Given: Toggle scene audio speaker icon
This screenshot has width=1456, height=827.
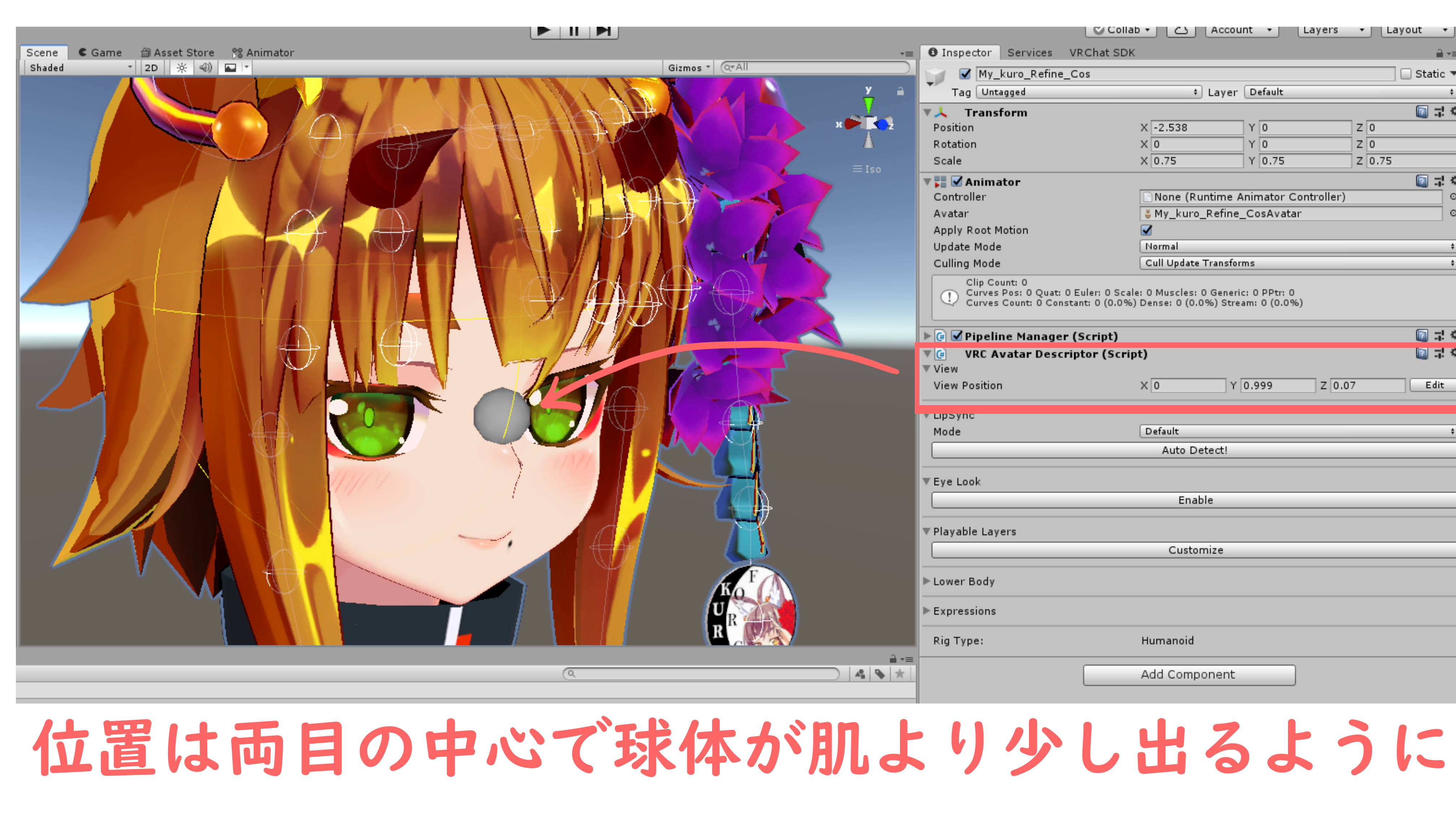Looking at the screenshot, I should pyautogui.click(x=205, y=68).
